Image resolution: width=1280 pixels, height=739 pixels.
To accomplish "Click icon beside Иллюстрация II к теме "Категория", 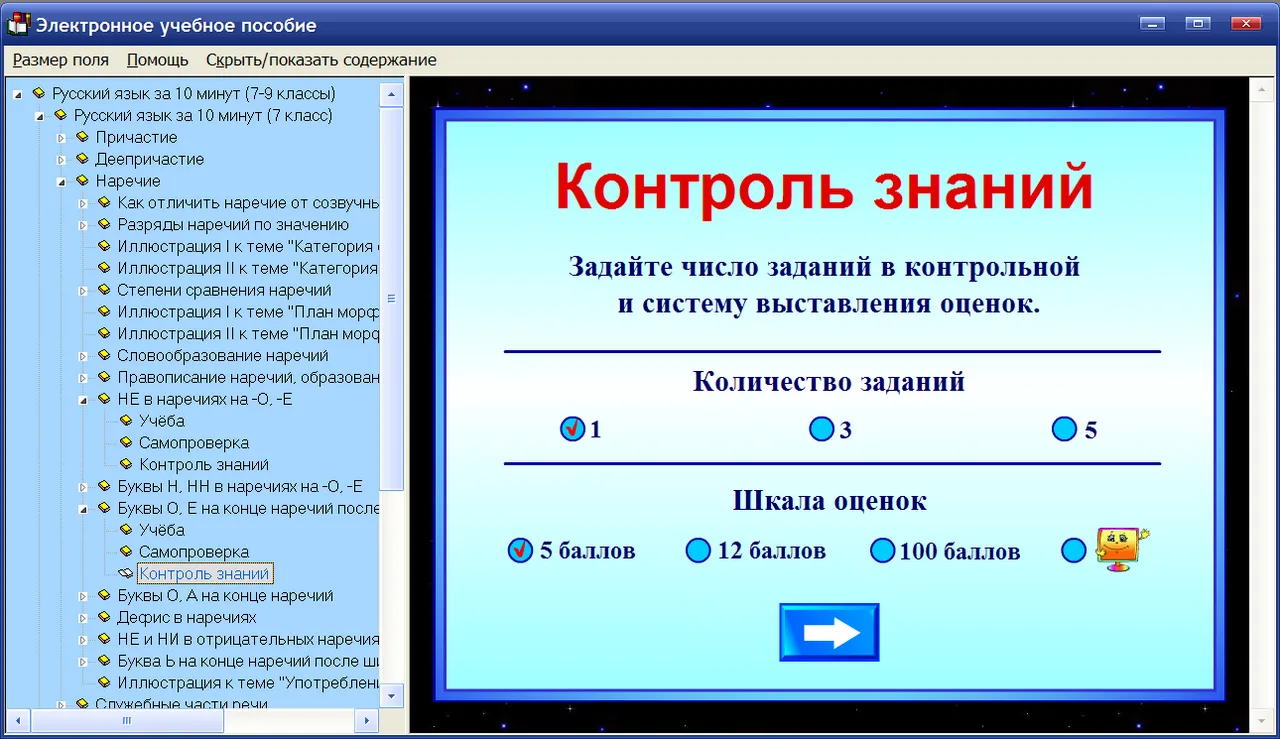I will (x=104, y=268).
